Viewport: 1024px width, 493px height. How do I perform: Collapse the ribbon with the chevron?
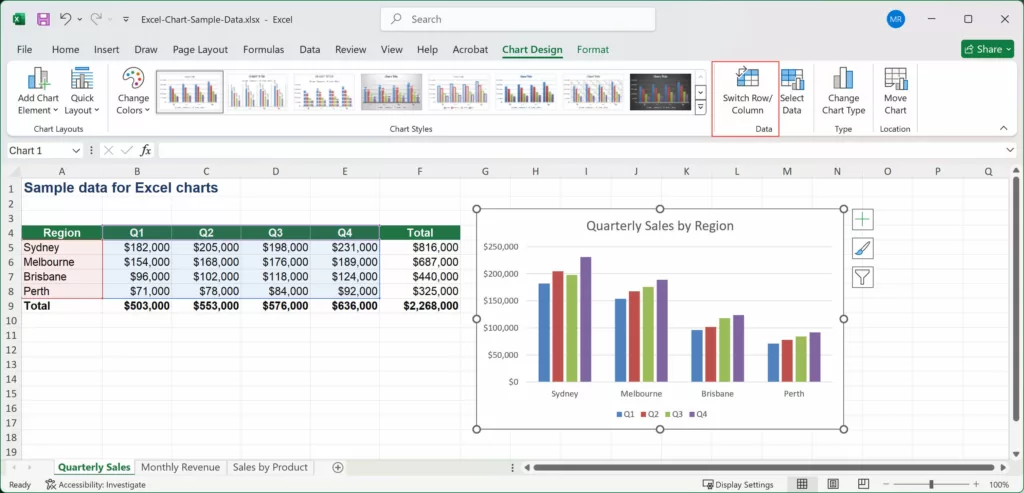point(1004,128)
